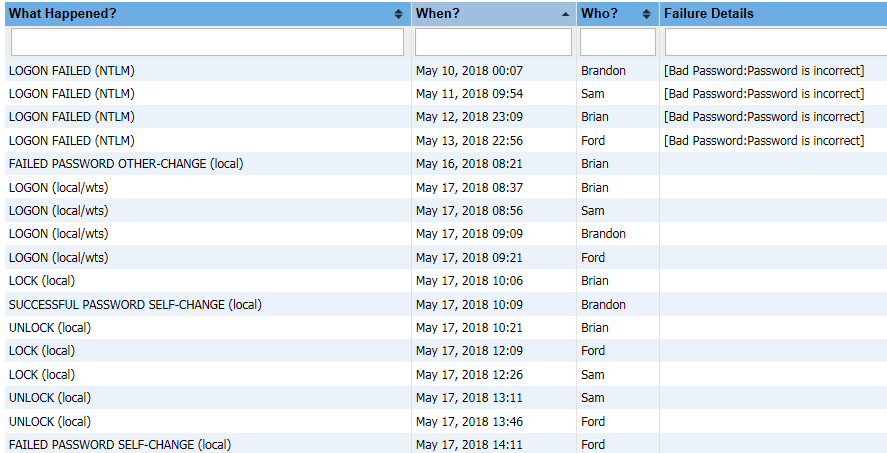Select the May 17, 2018 08:56 date cell
This screenshot has height=453, width=887.
[470, 211]
